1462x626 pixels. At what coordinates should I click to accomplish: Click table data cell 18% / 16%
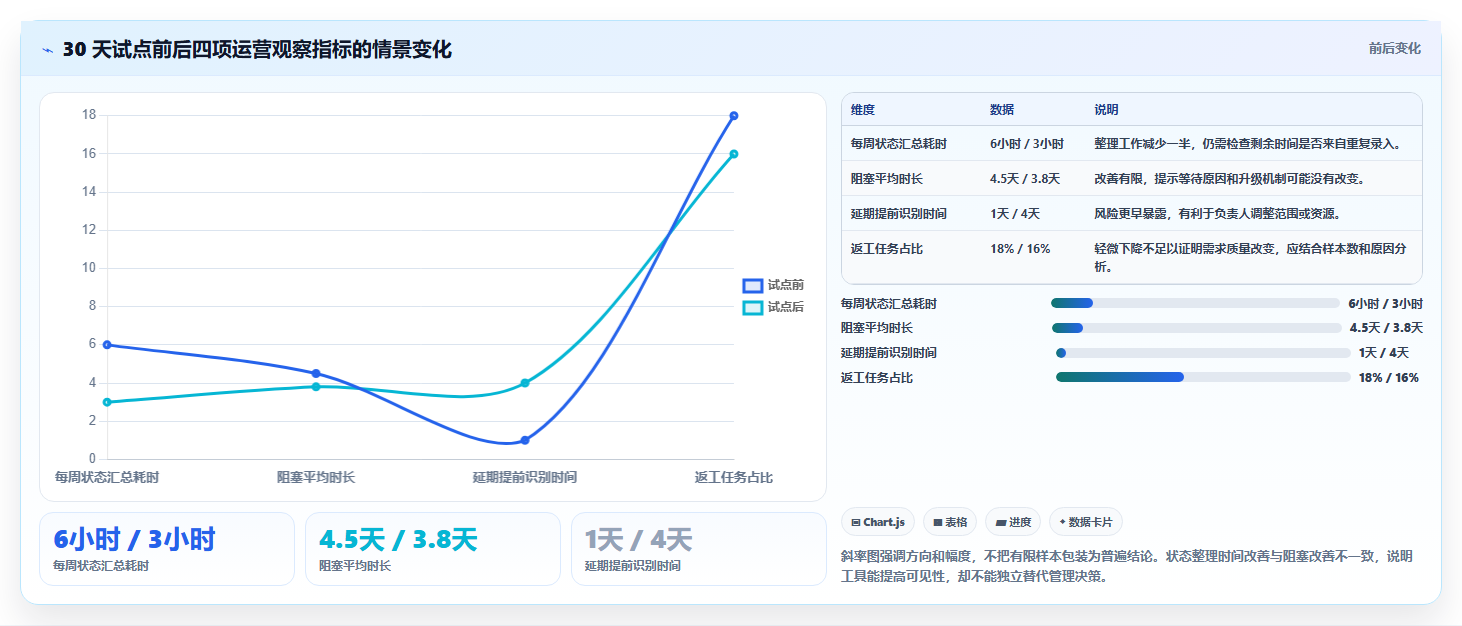pos(1020,249)
